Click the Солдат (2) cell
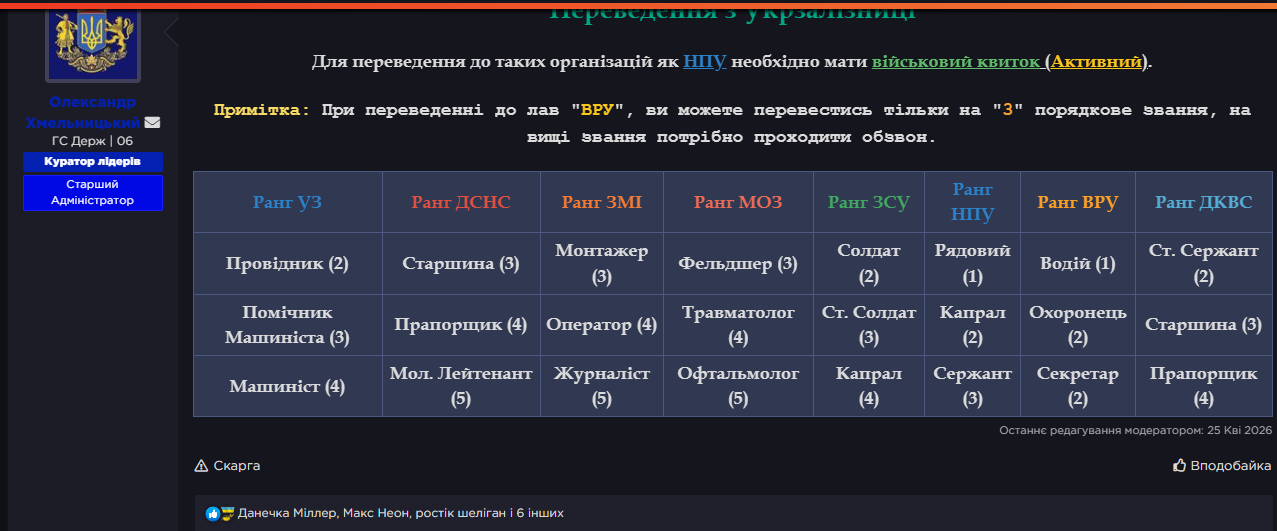1277x531 pixels. tap(869, 264)
